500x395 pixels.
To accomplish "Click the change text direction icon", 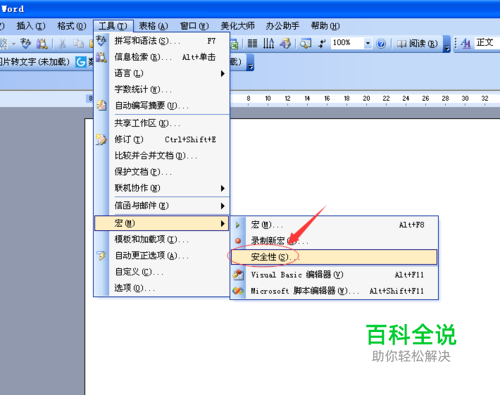I will [268, 43].
